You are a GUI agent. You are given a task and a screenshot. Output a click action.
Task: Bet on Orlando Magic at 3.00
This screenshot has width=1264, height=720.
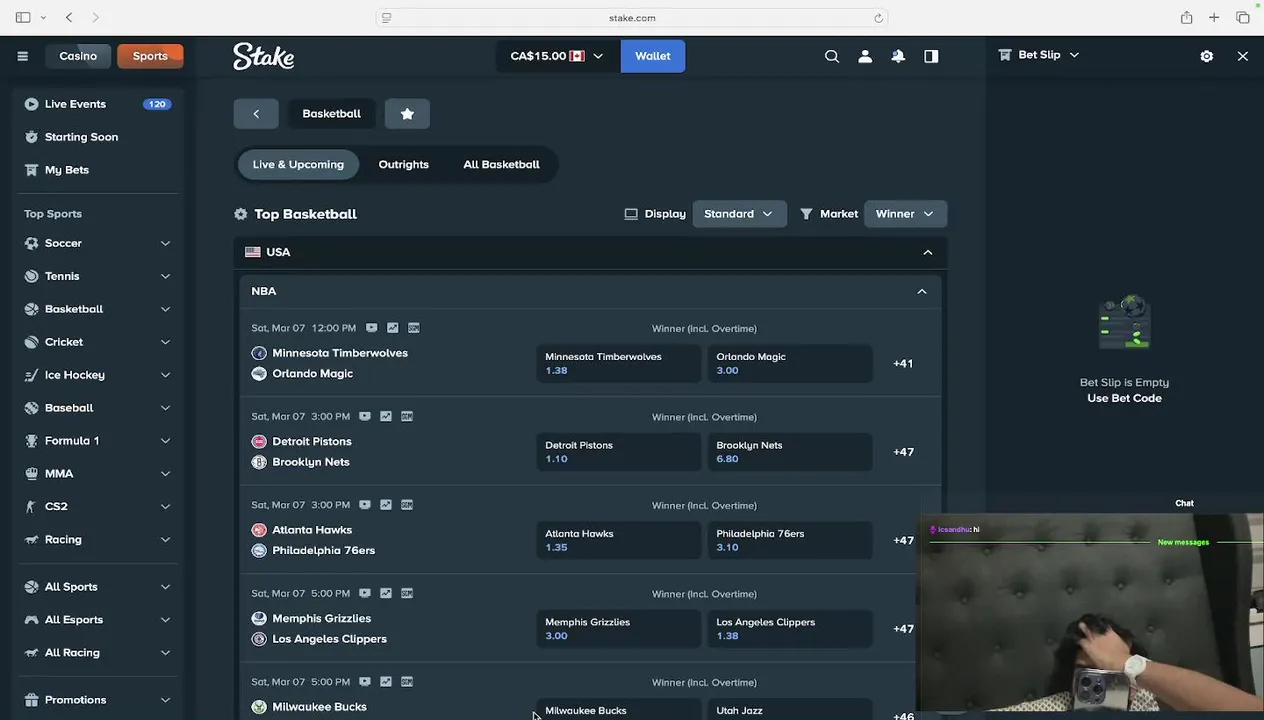click(x=790, y=363)
